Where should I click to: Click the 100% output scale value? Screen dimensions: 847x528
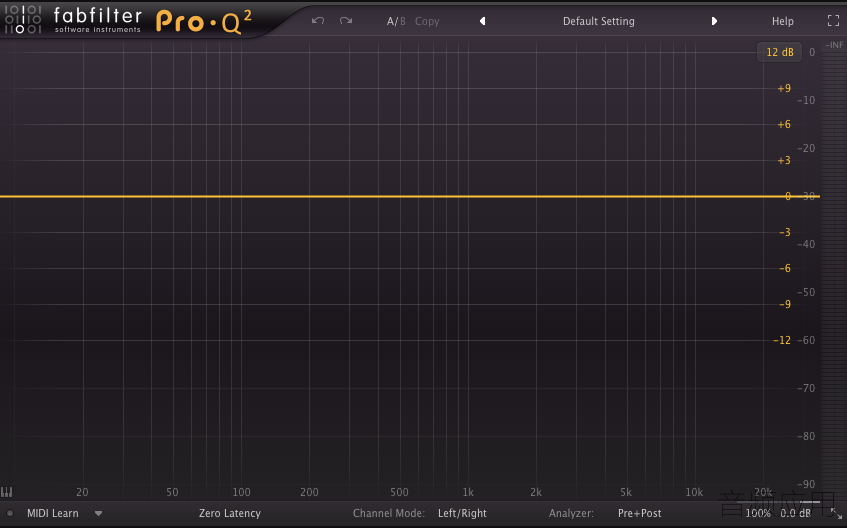coord(758,513)
